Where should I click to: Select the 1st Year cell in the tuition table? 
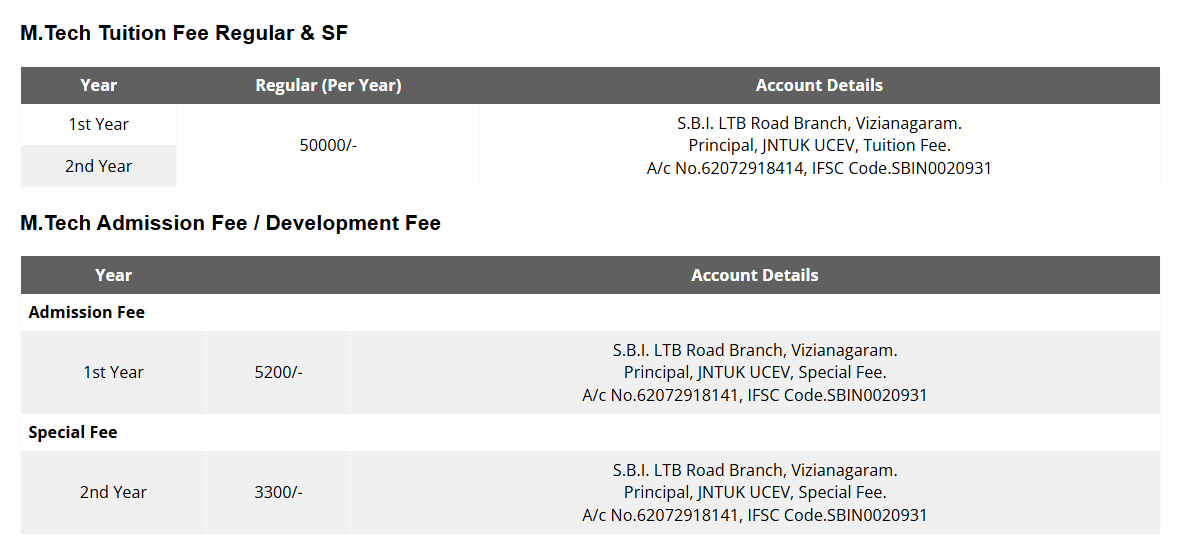[98, 125]
